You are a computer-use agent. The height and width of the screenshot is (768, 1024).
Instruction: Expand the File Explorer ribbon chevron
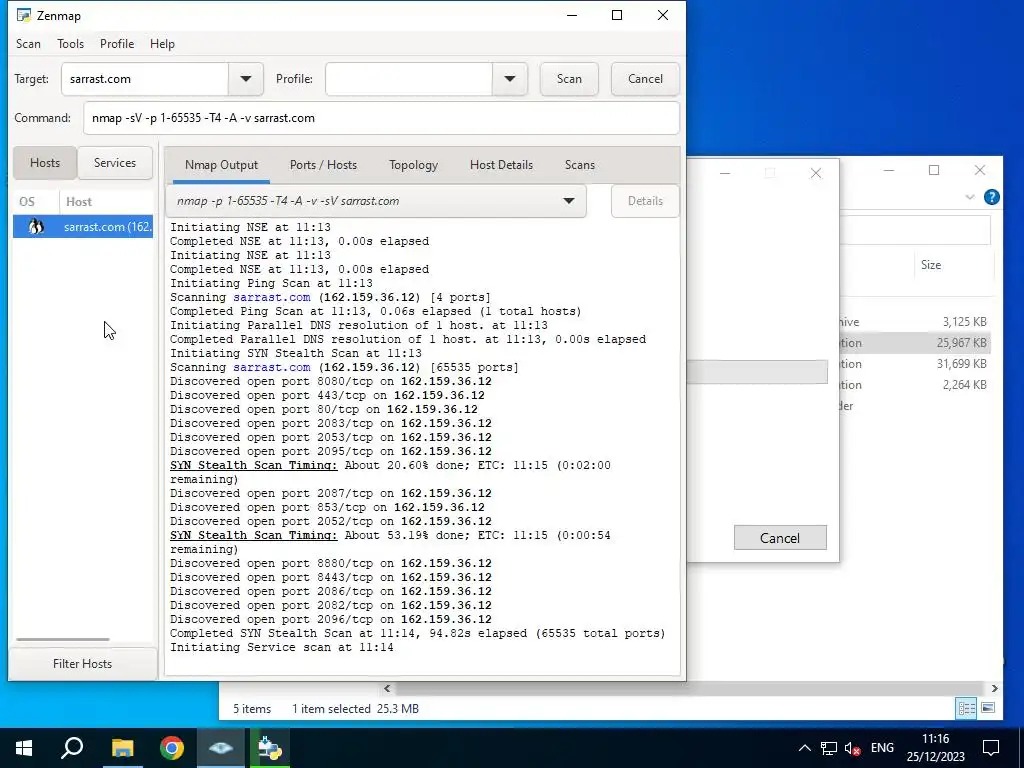click(x=970, y=197)
